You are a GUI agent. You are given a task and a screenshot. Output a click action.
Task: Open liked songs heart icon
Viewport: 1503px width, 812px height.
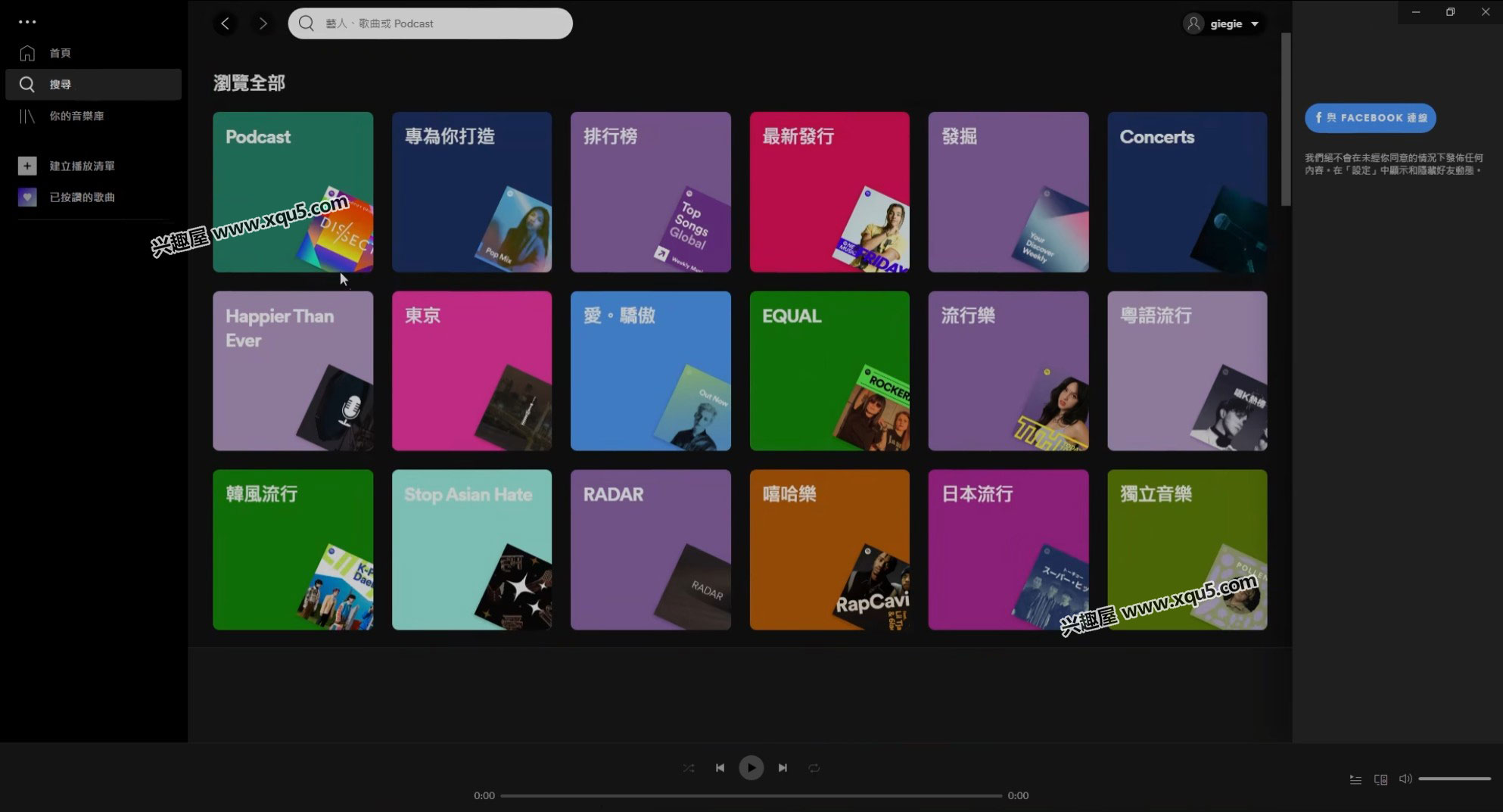27,197
